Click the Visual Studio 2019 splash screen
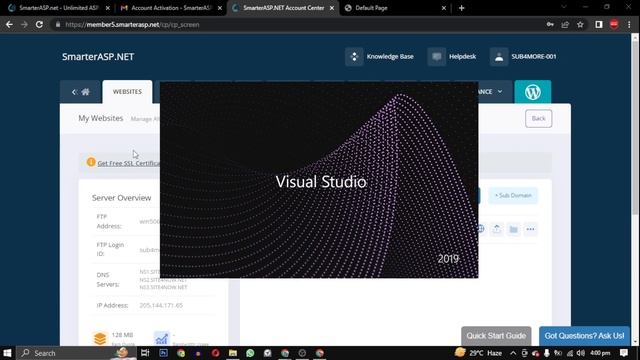The width and height of the screenshot is (640, 360). 319,180
